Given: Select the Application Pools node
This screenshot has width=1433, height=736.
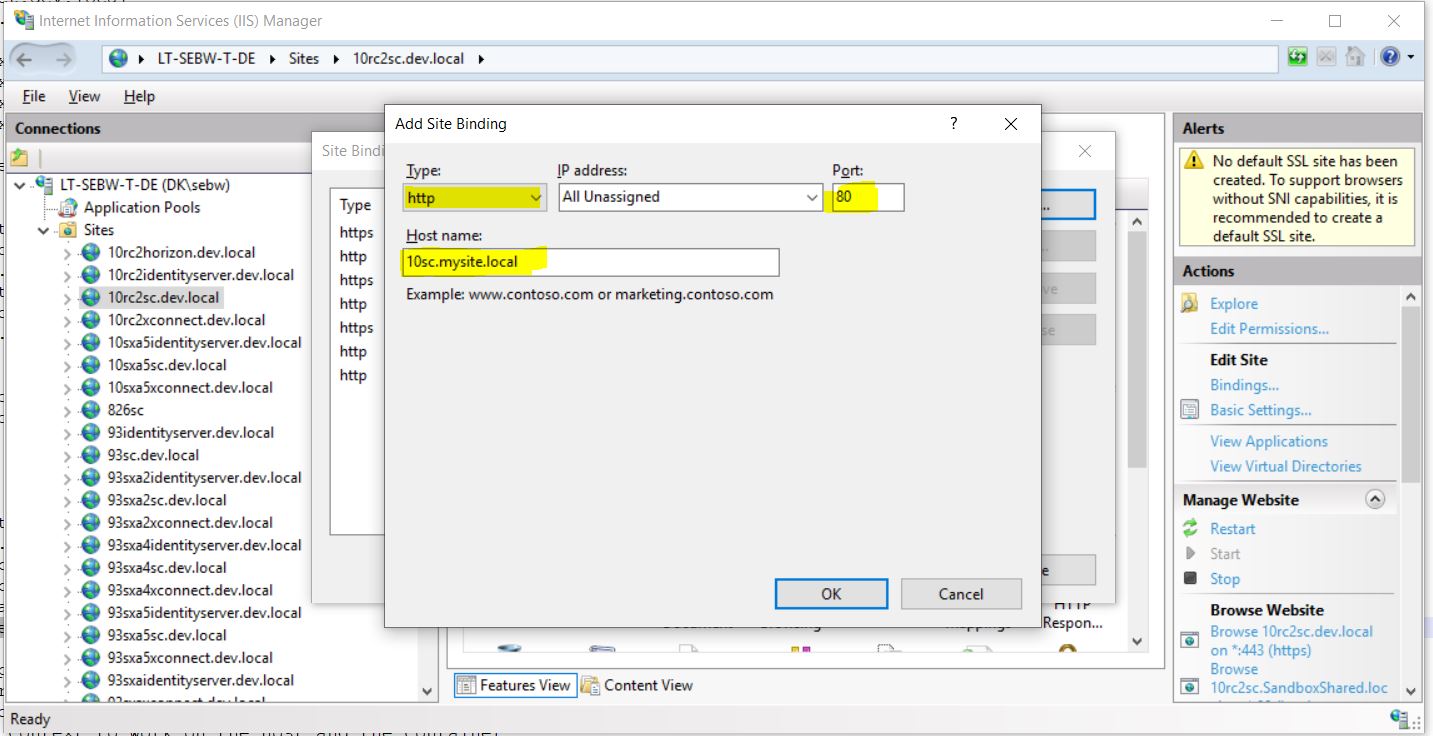Looking at the screenshot, I should tap(142, 208).
